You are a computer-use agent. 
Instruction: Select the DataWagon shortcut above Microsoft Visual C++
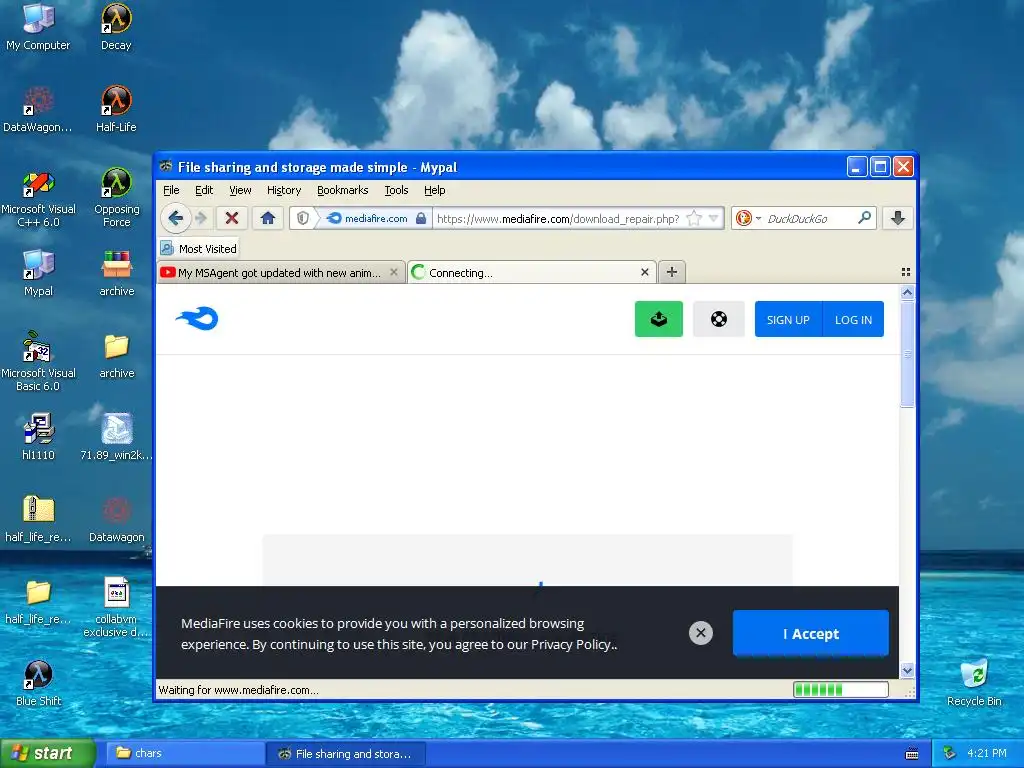click(x=38, y=109)
